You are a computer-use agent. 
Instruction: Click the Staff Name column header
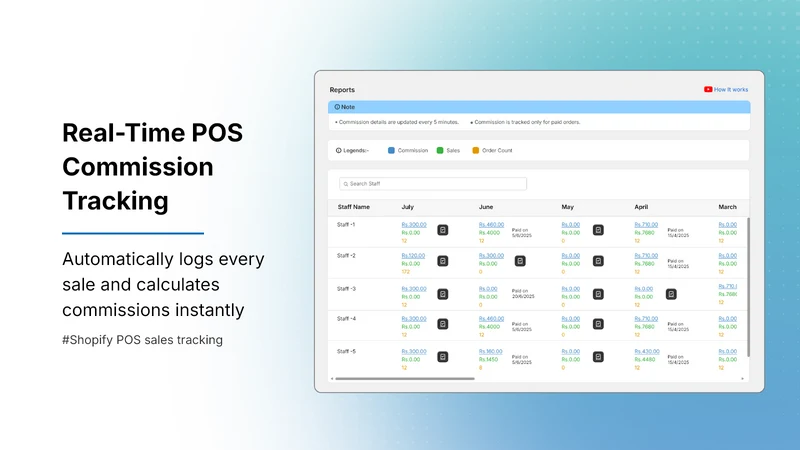coord(354,207)
